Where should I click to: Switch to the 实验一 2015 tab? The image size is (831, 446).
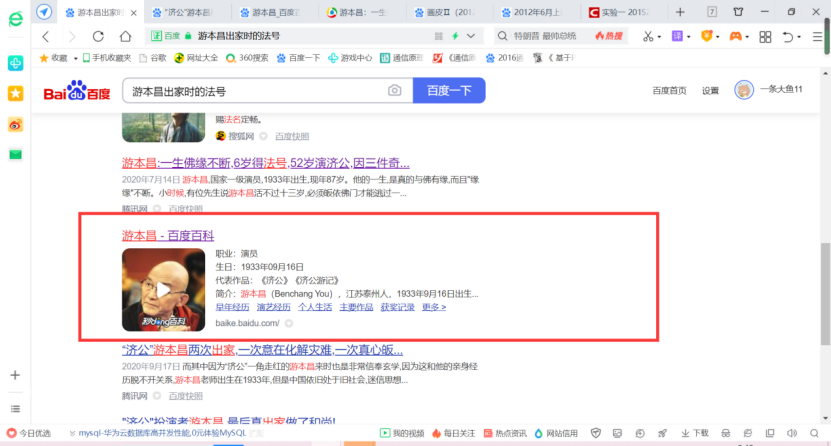tap(623, 12)
